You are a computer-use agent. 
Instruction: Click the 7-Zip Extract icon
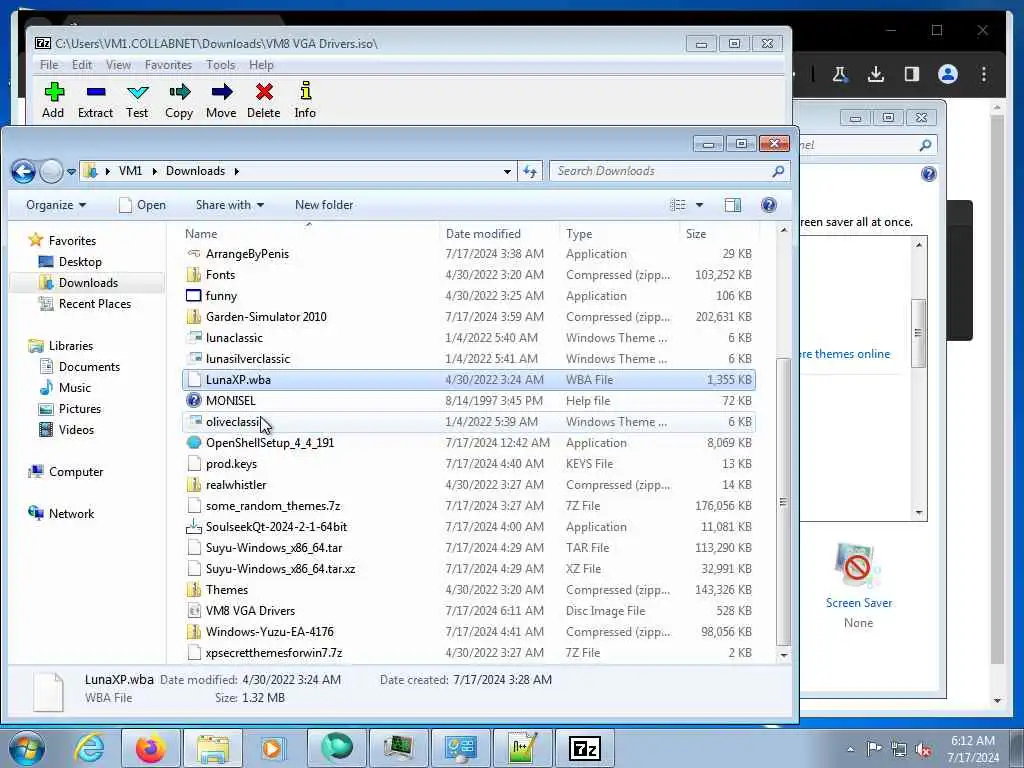click(x=95, y=92)
